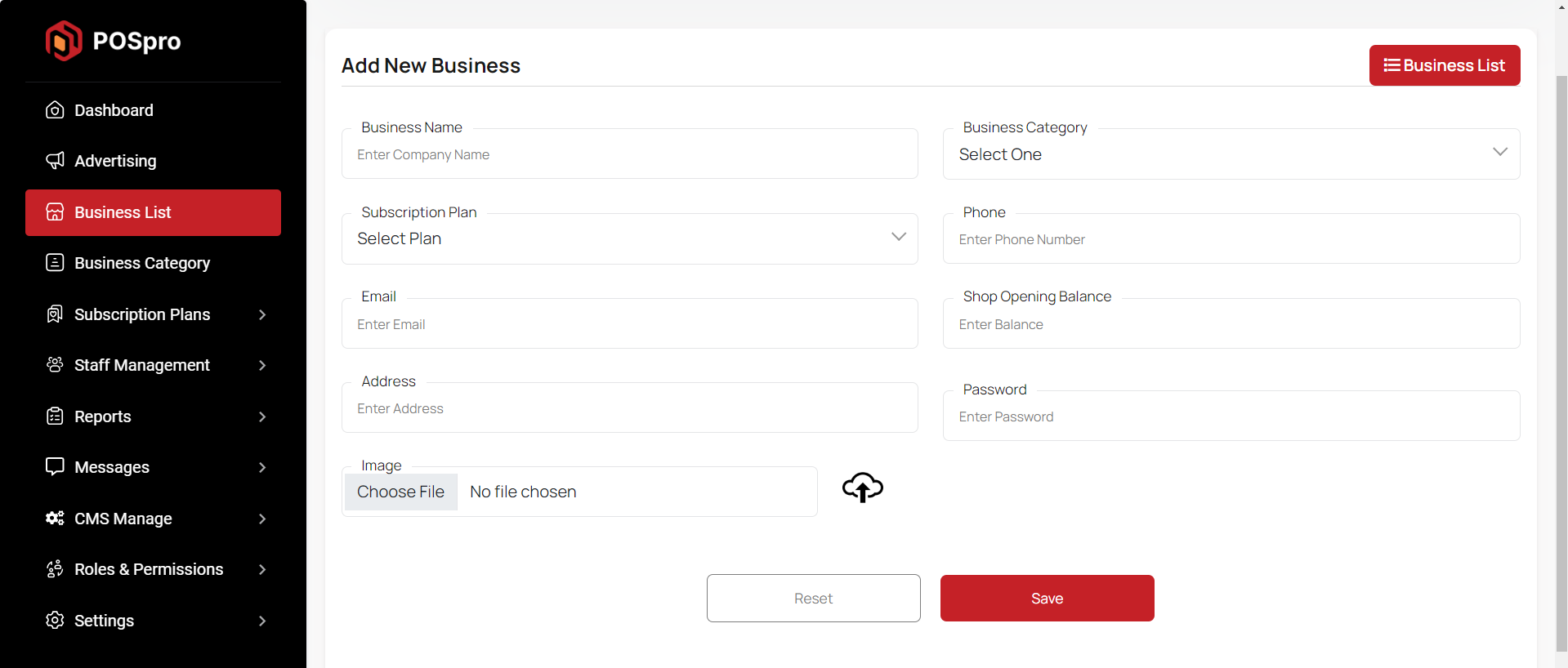
Task: Expand the Roles & Permissions chevron
Action: click(262, 569)
